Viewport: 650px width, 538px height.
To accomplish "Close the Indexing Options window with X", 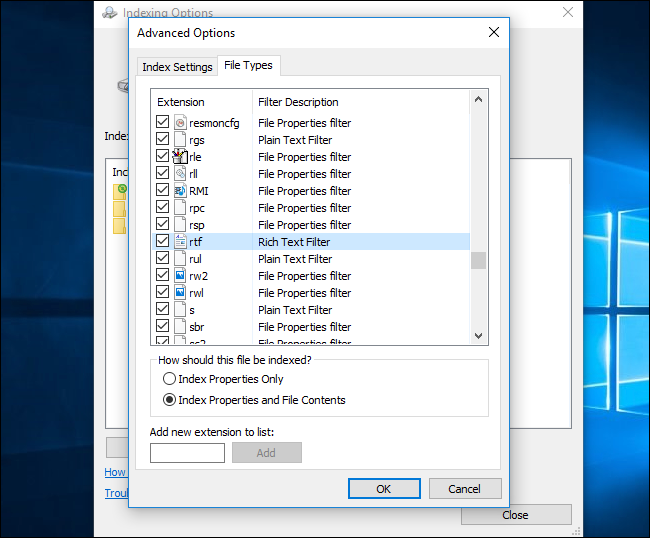I will tap(568, 12).
